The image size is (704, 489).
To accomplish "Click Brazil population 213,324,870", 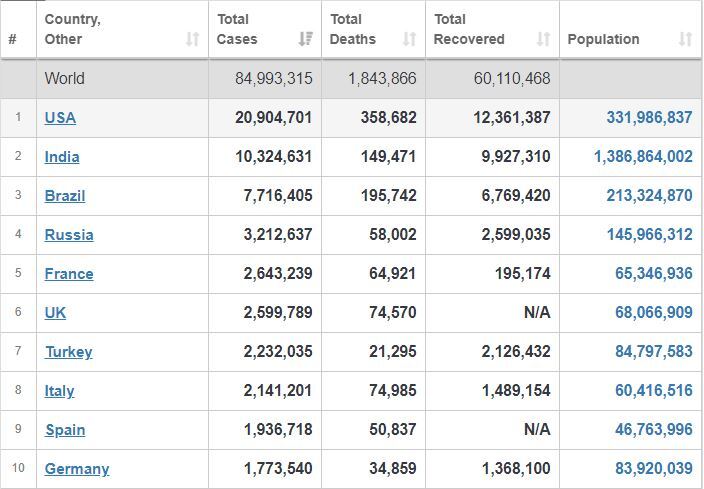I will pyautogui.click(x=649, y=196).
